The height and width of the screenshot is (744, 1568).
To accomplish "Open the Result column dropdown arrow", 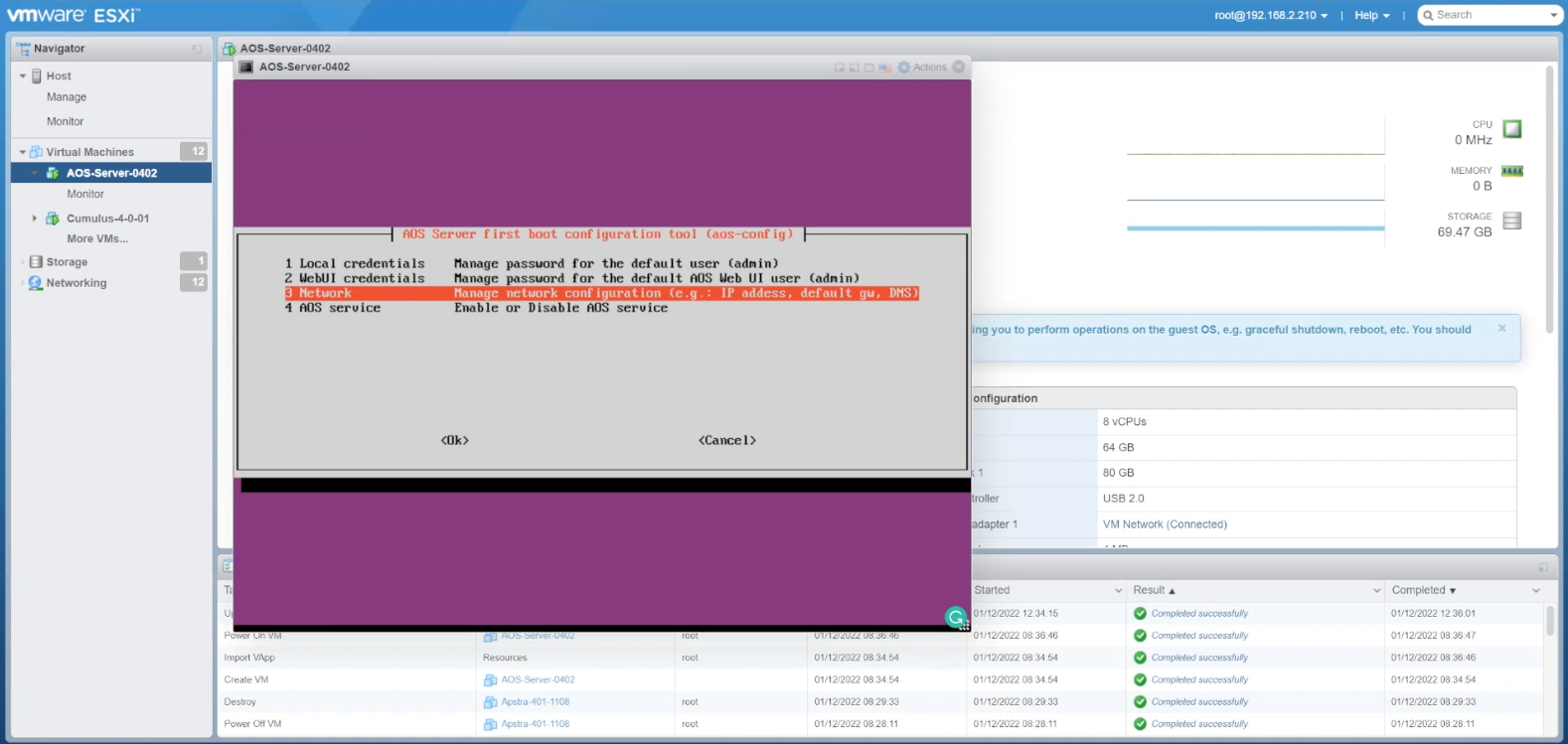I will pyautogui.click(x=1377, y=590).
